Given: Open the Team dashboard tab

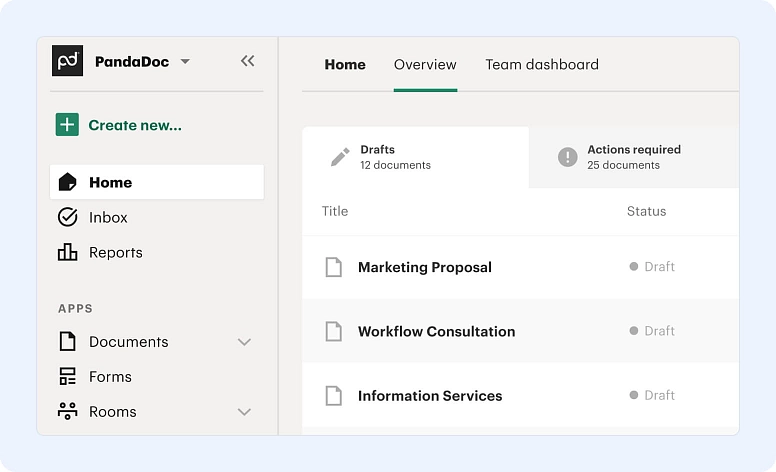Looking at the screenshot, I should (542, 65).
